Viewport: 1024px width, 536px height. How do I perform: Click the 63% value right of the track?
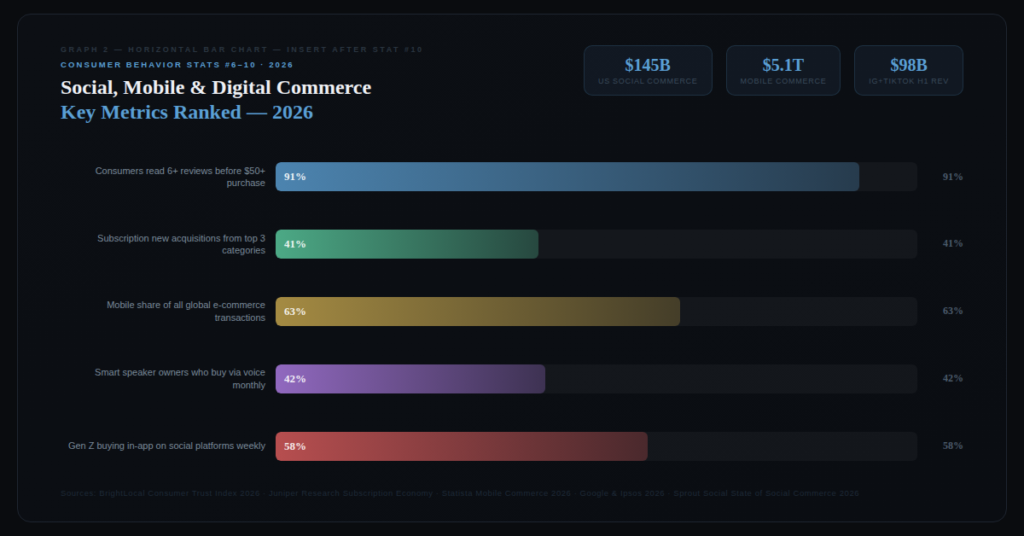coord(952,311)
